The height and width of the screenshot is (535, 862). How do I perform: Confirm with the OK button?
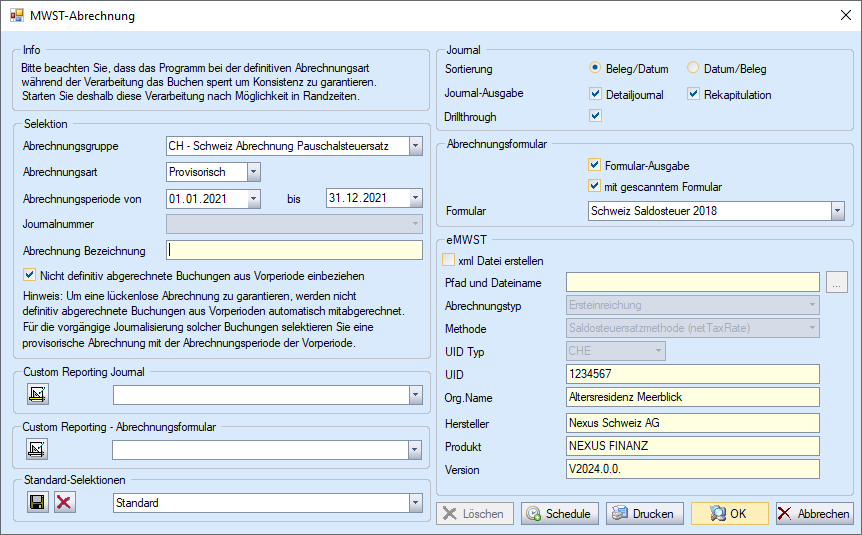729,514
